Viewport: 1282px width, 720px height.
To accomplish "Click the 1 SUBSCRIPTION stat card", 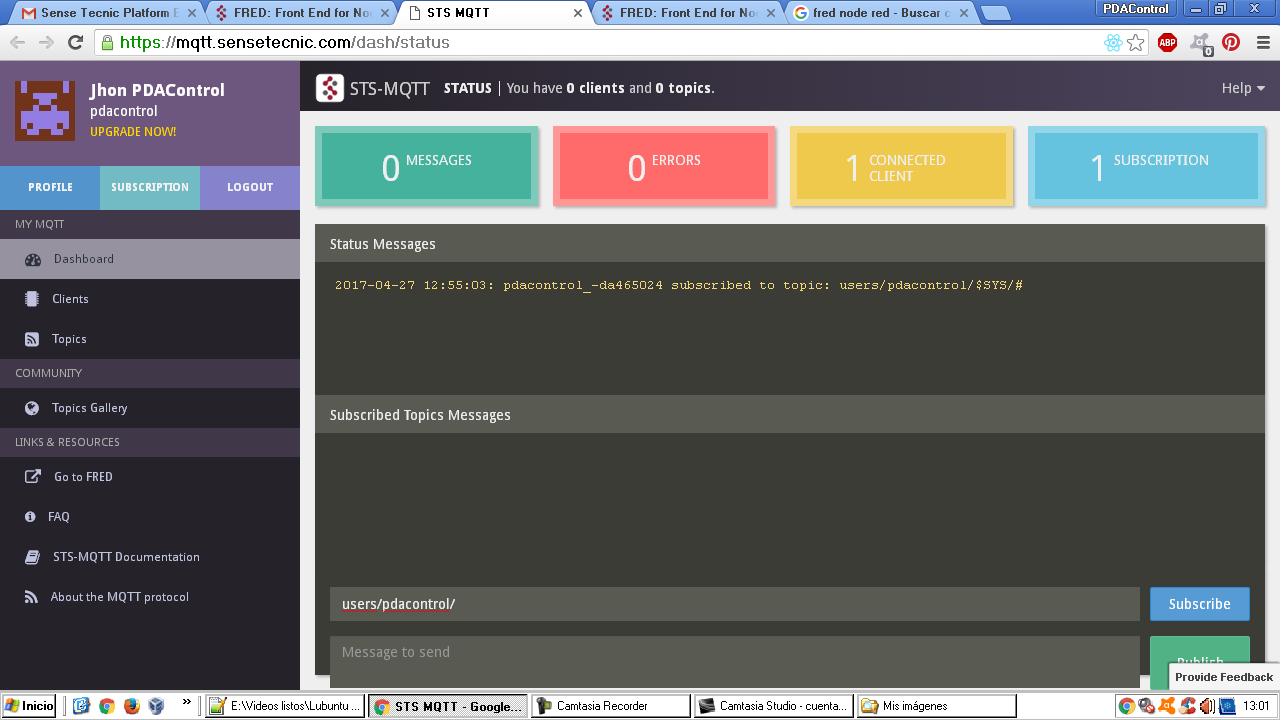I will coord(1146,166).
